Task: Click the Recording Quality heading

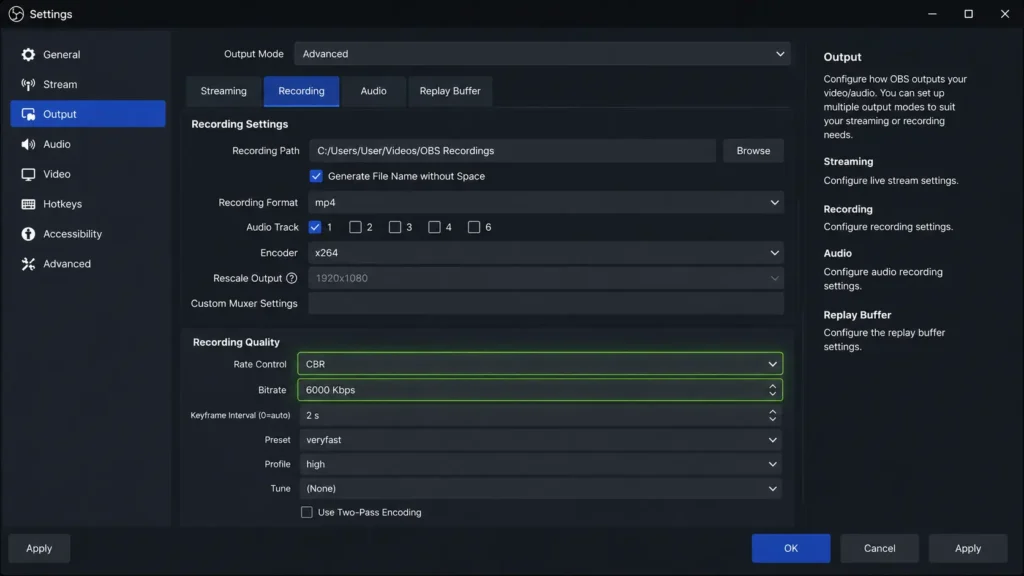Action: coord(236,342)
